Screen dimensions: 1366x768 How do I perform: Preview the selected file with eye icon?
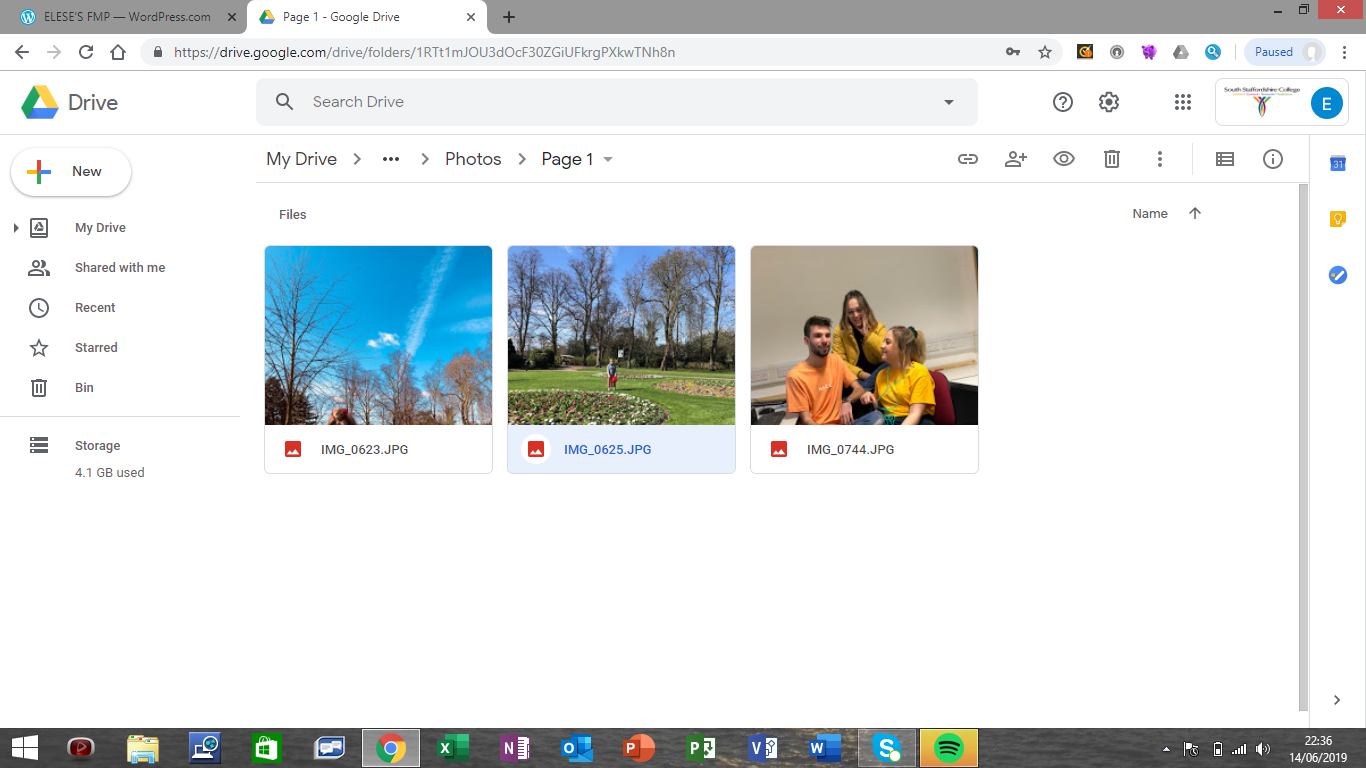pos(1064,159)
